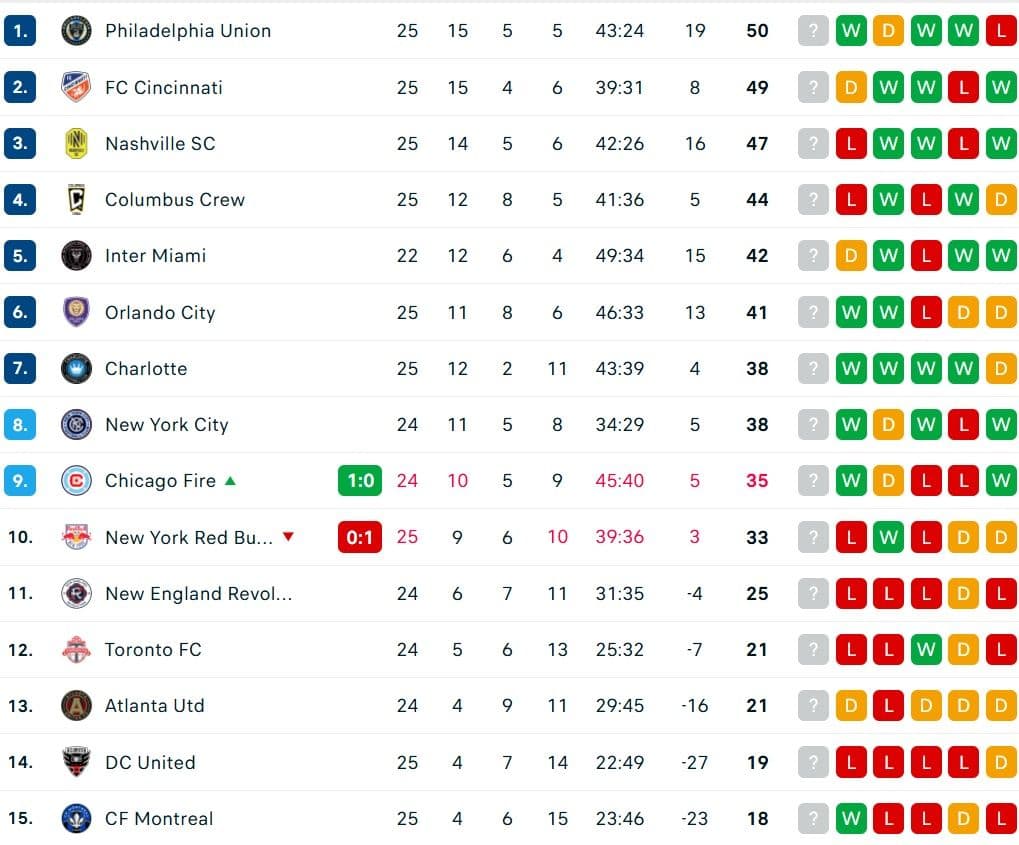This screenshot has height=845, width=1019.
Task: Open New England Revolution's latest loss result
Action: (1001, 593)
